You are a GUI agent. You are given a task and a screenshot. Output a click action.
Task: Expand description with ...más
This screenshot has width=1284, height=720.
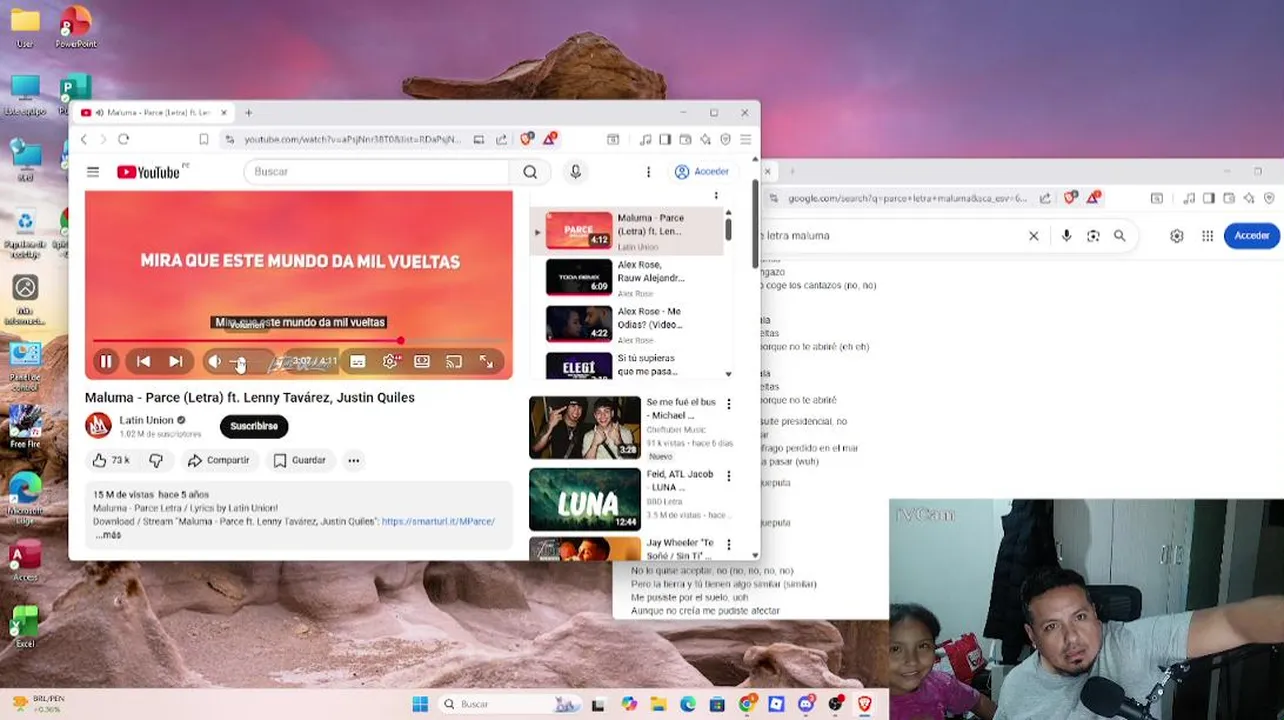(x=108, y=535)
